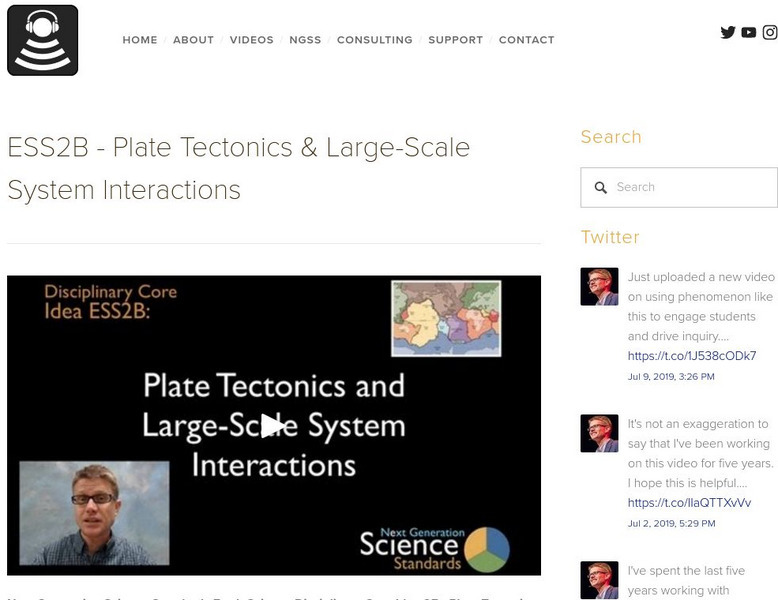The height and width of the screenshot is (600, 778).
Task: Open the Consulting page
Action: [x=374, y=40]
